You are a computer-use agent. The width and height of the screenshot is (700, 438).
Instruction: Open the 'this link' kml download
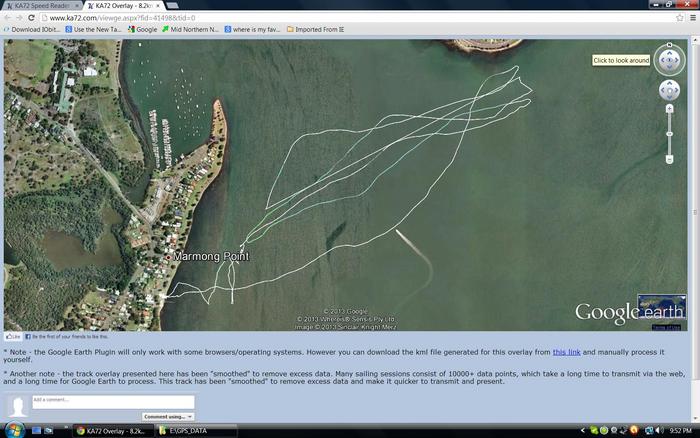click(566, 352)
